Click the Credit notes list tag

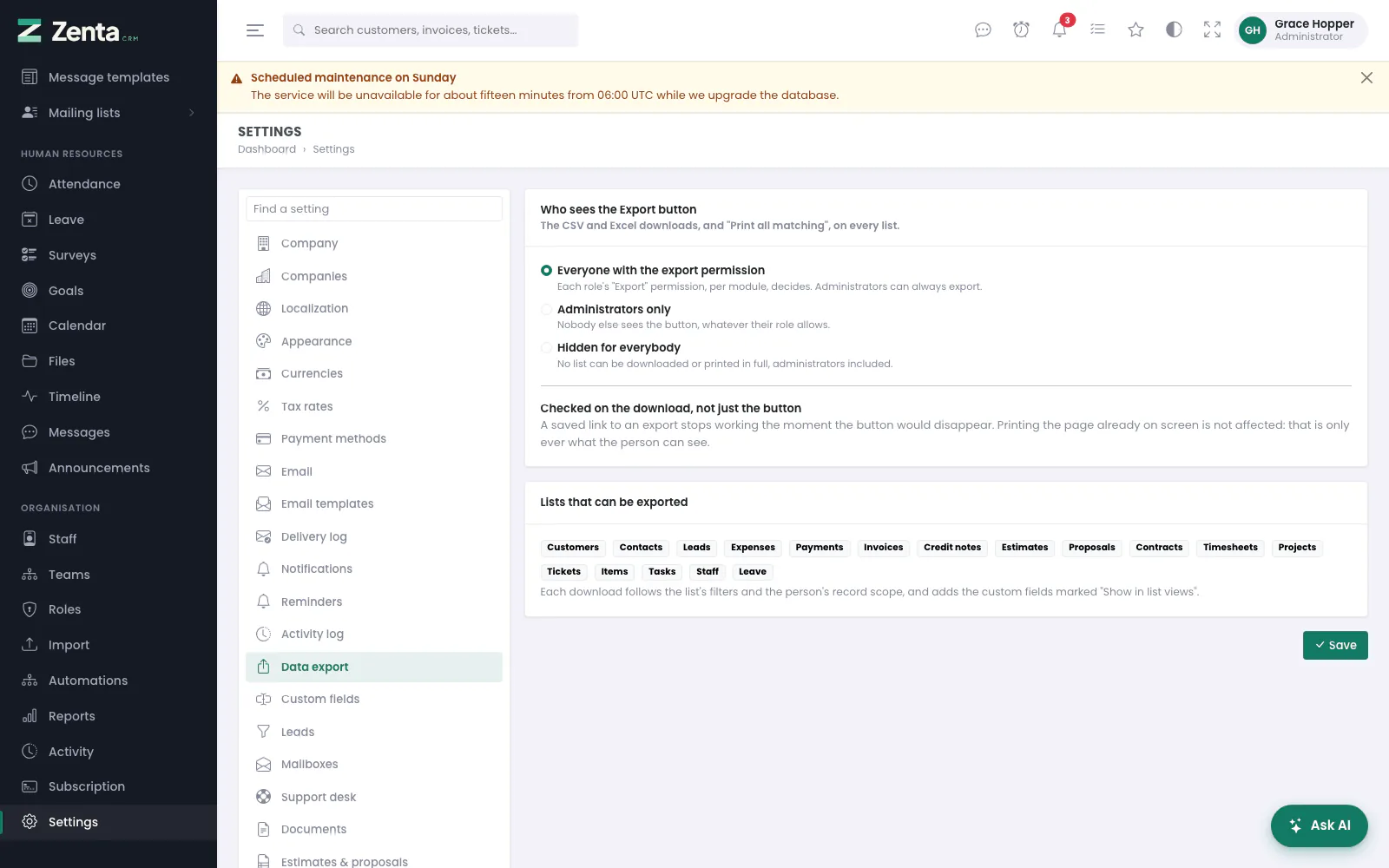[952, 548]
